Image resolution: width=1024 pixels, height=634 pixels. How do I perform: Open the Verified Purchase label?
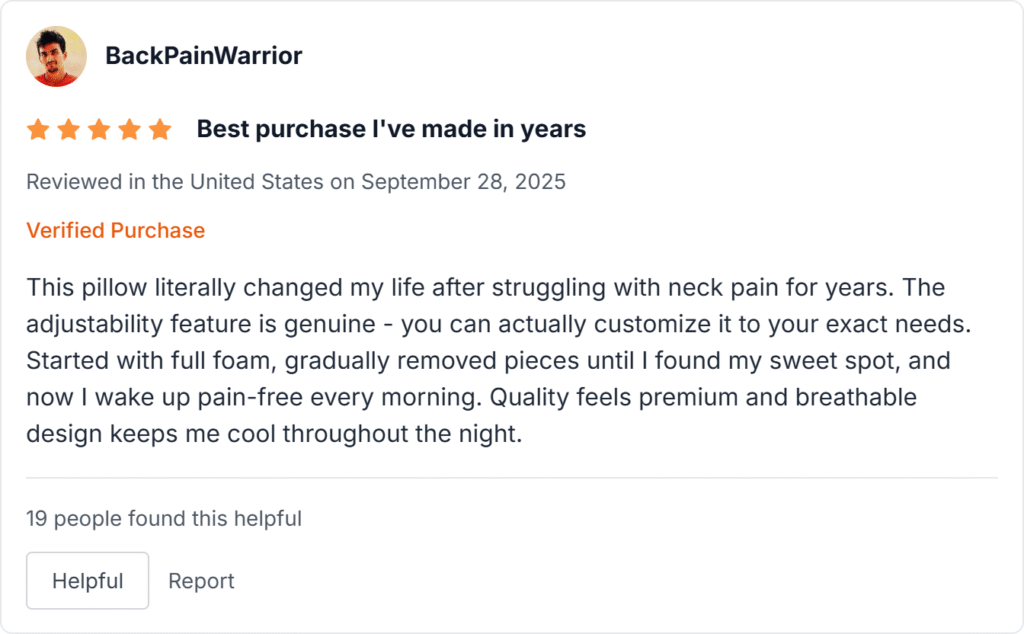click(x=115, y=230)
